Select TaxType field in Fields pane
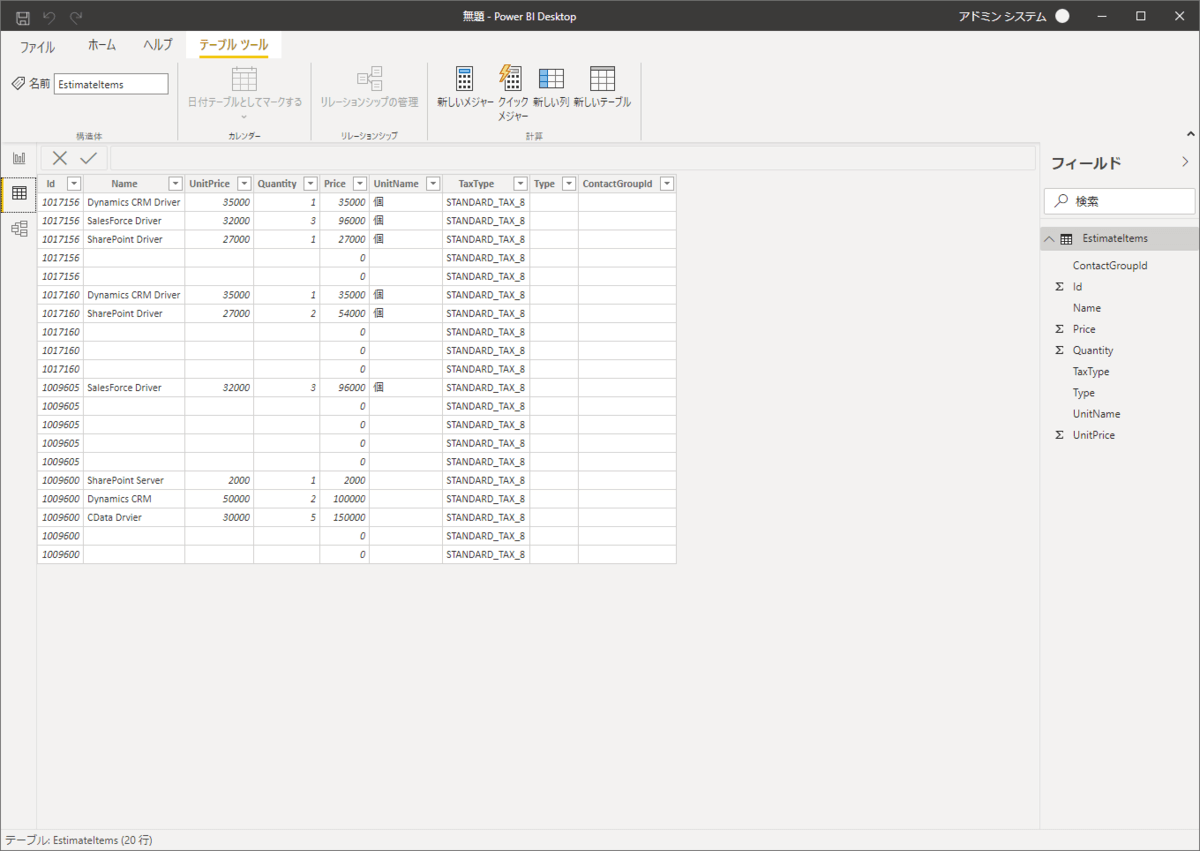The image size is (1200, 851). tap(1091, 371)
